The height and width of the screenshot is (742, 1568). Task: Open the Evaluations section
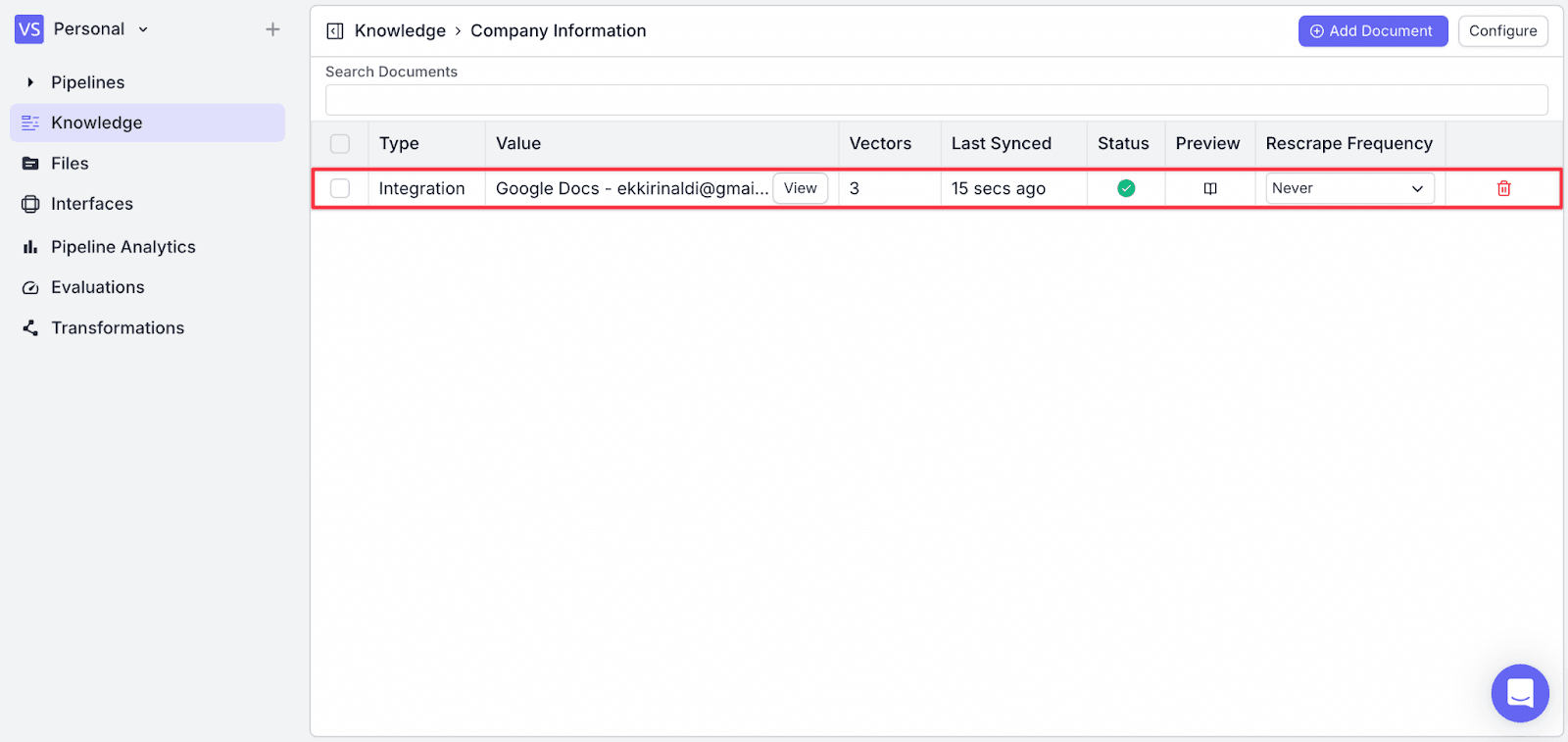[98, 287]
